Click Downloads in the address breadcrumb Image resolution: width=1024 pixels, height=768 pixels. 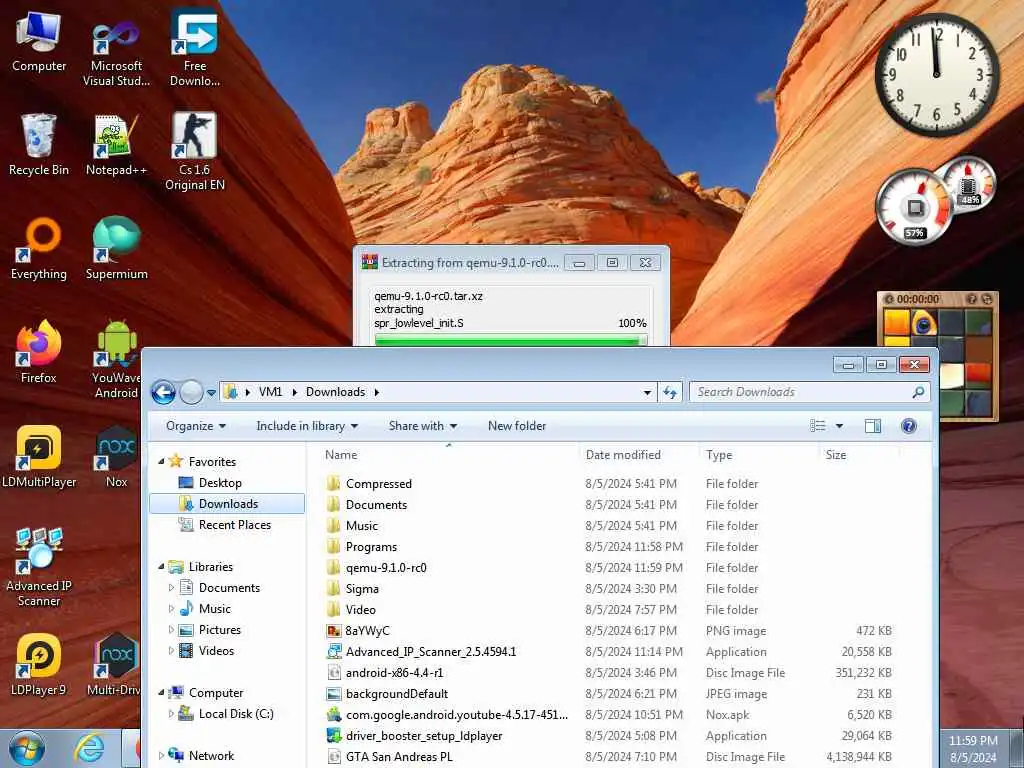tap(336, 392)
